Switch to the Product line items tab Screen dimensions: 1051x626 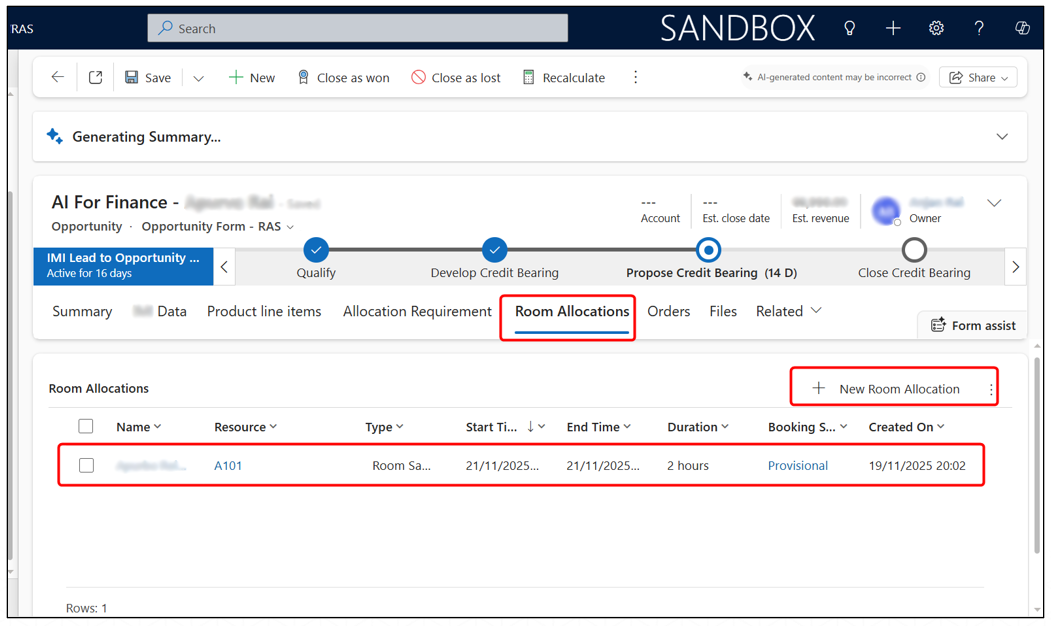pyautogui.click(x=264, y=311)
